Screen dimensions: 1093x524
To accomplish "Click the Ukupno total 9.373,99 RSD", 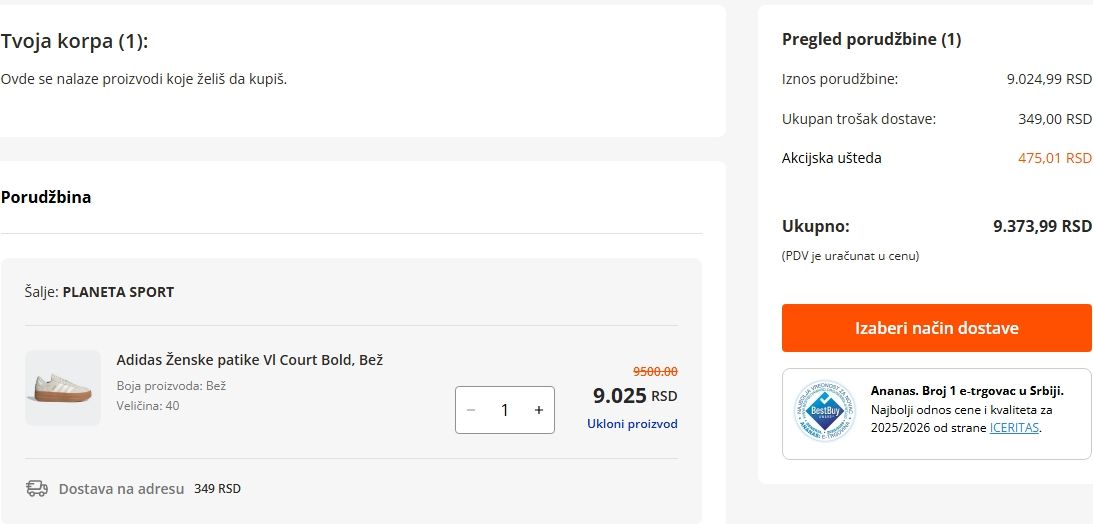I will [x=1042, y=226].
